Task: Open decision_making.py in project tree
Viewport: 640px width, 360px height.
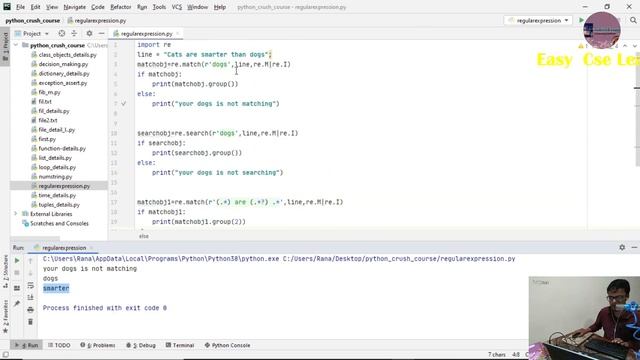Action: tap(63, 64)
